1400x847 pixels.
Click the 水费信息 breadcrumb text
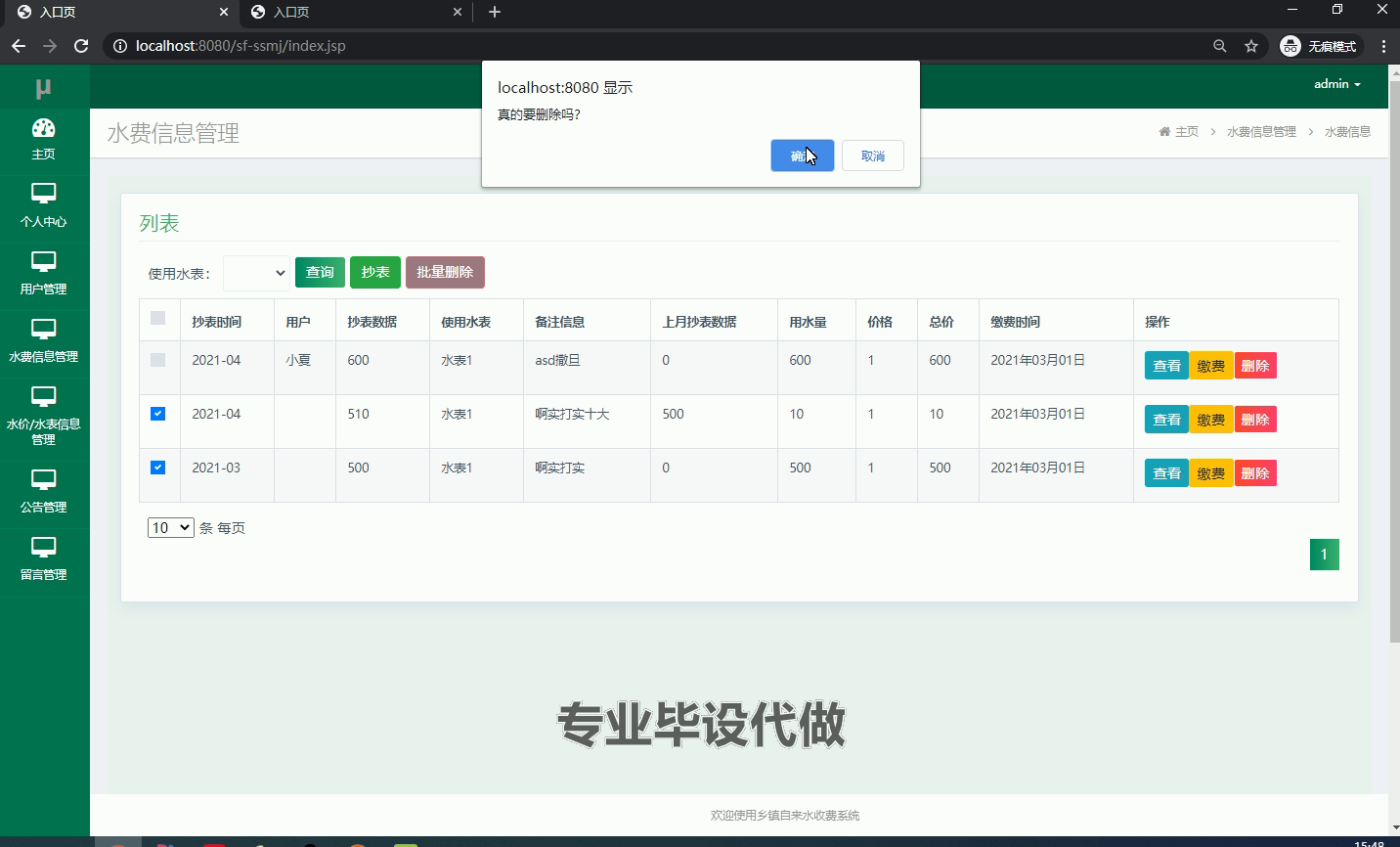(x=1347, y=131)
